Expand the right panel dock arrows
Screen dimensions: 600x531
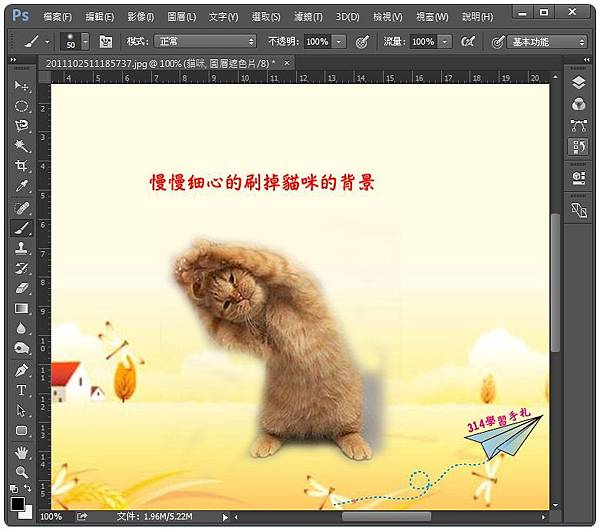point(587,60)
